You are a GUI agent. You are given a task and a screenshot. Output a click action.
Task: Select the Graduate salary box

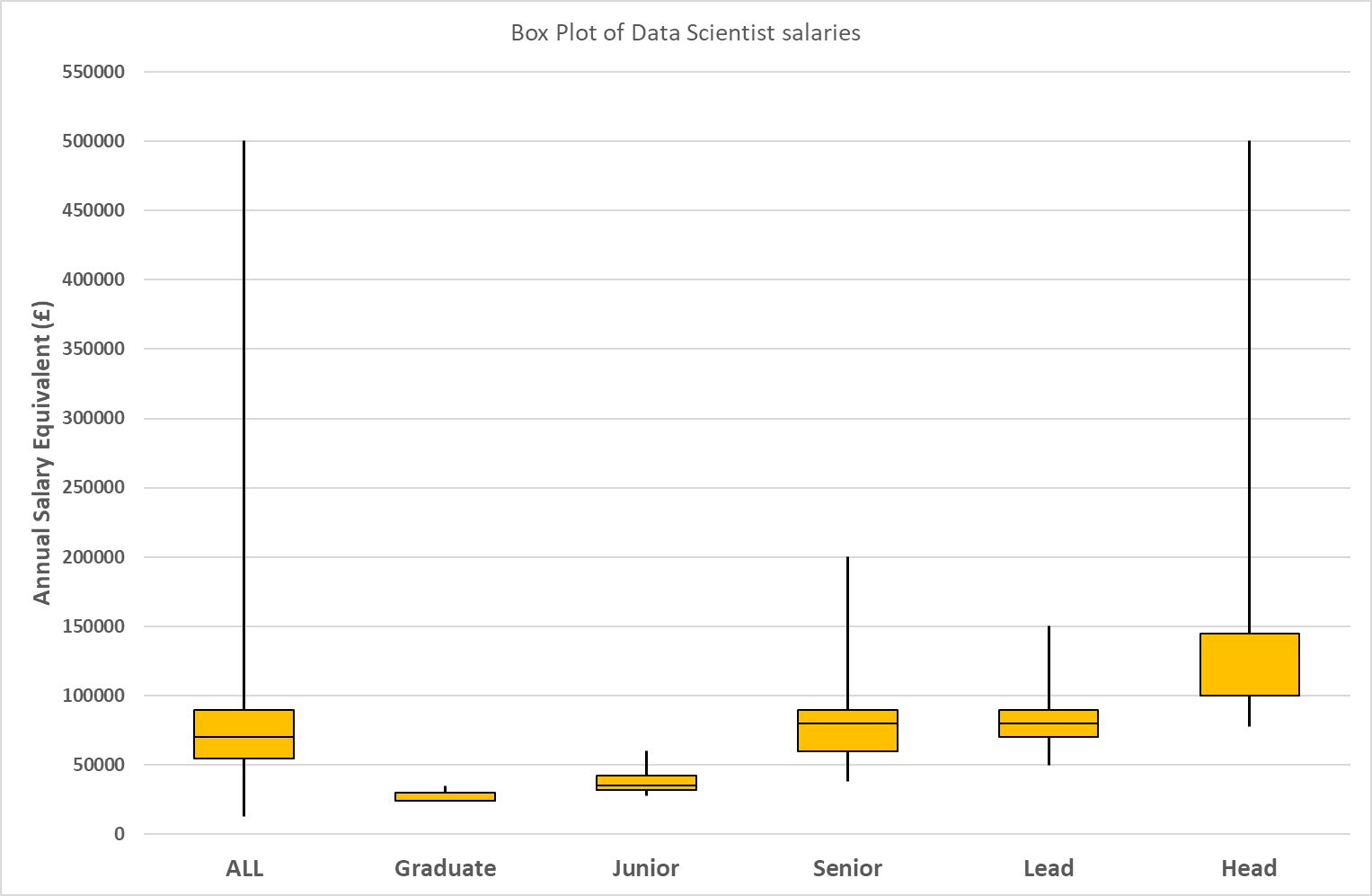click(446, 796)
